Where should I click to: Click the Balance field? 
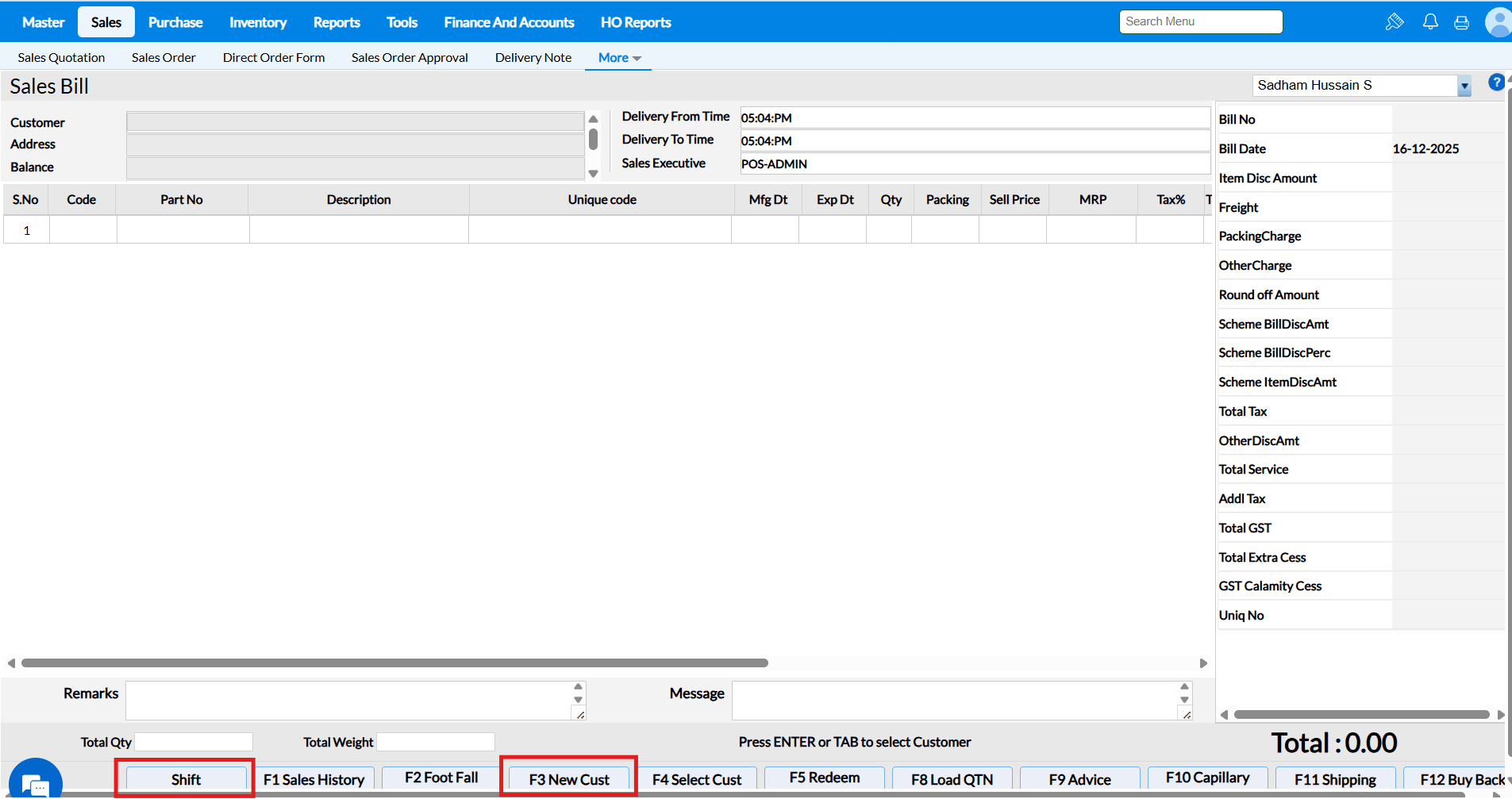click(x=355, y=167)
